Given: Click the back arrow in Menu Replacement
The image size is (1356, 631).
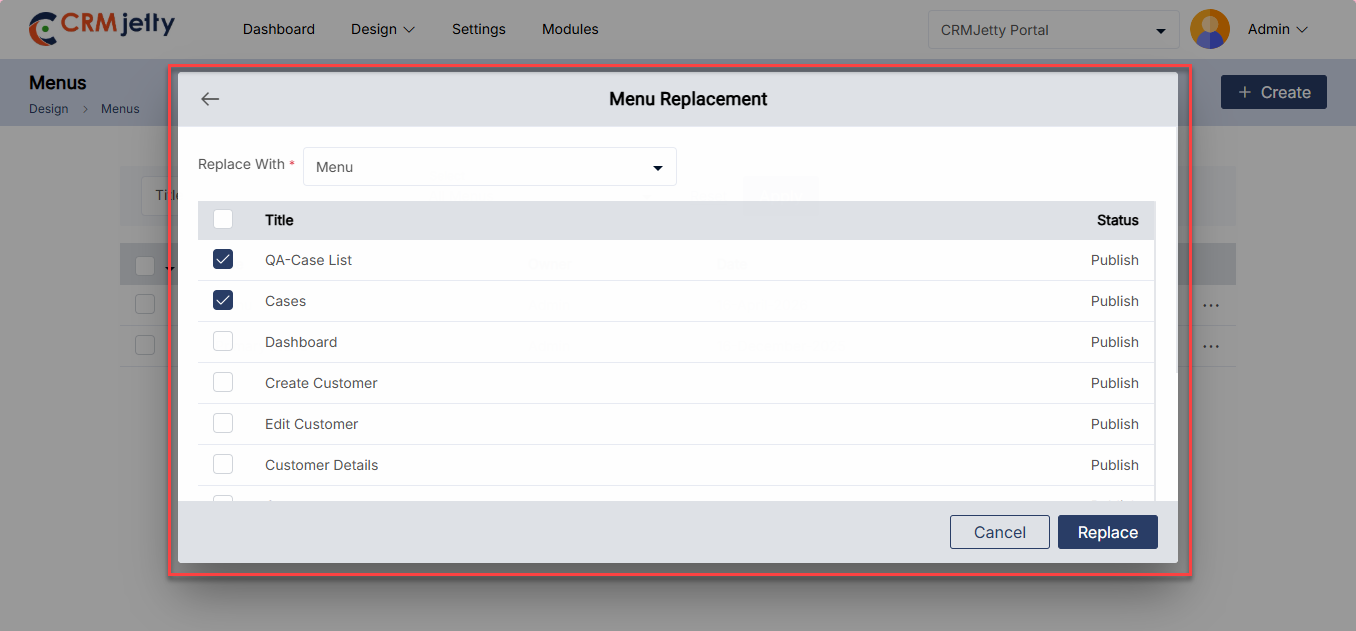Looking at the screenshot, I should [210, 99].
